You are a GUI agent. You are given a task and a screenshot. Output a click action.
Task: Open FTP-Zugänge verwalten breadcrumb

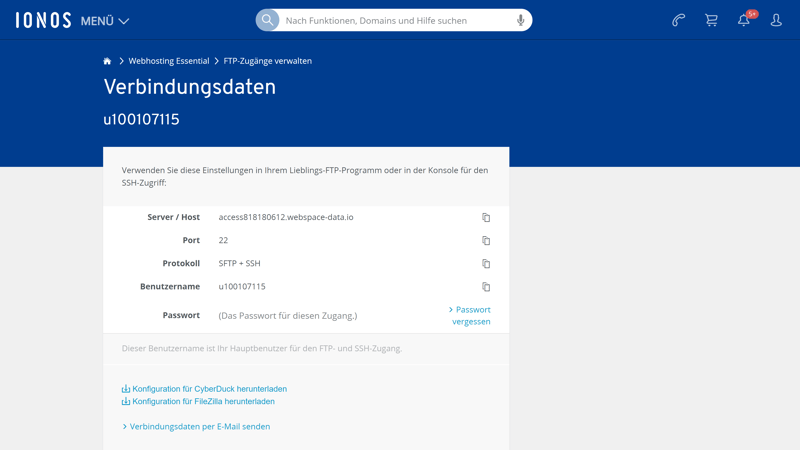[x=267, y=61]
